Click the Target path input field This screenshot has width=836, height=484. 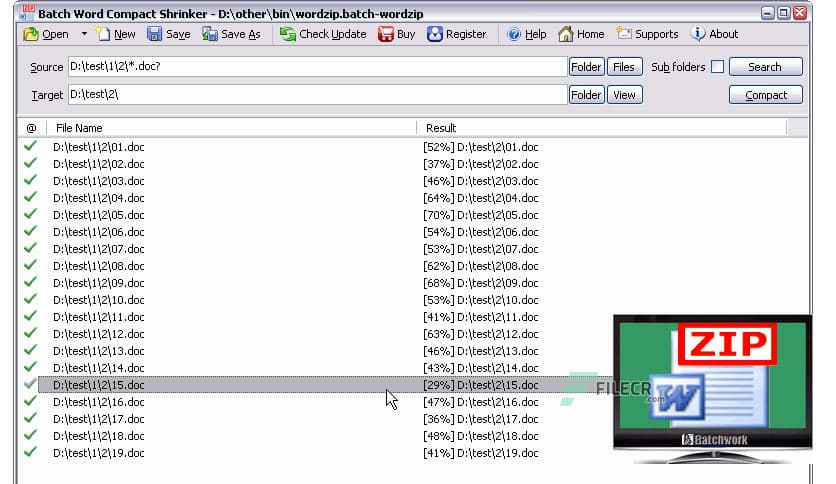click(317, 94)
